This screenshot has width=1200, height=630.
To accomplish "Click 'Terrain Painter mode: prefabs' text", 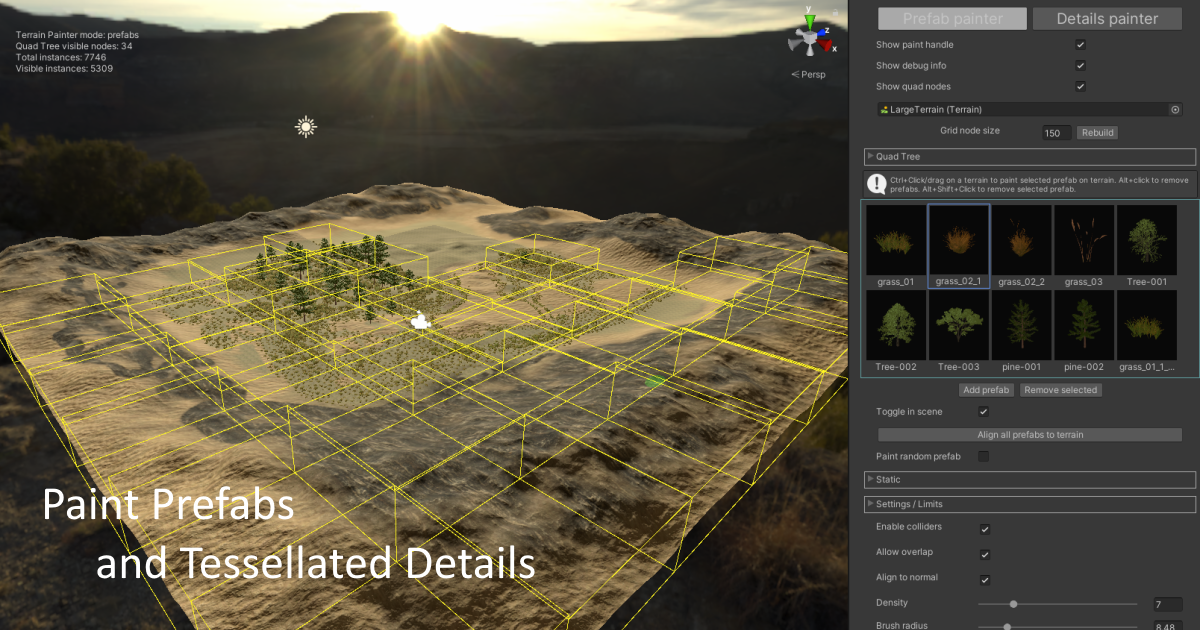I will point(77,35).
